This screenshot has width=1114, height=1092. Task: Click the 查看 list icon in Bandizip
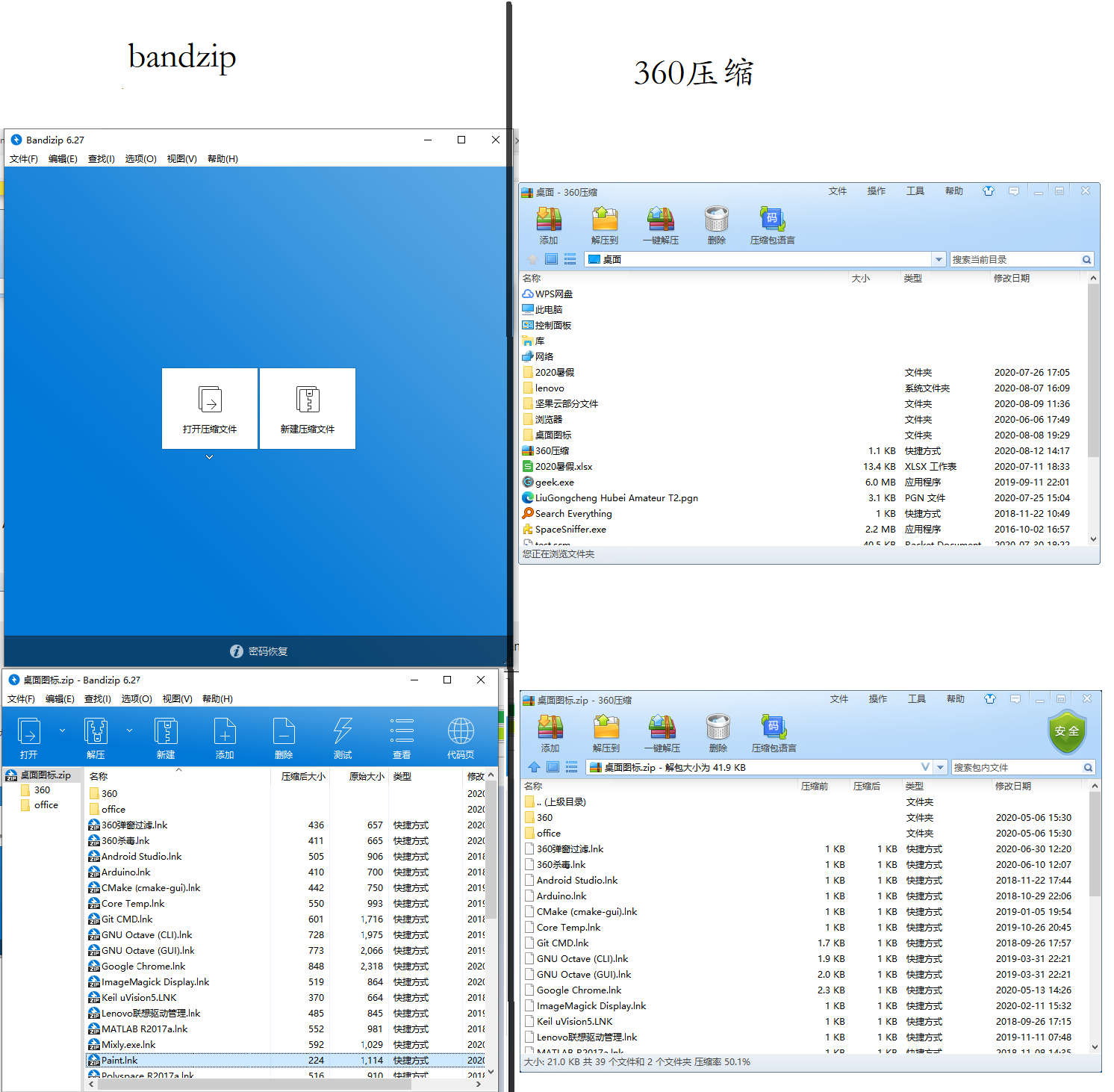point(402,738)
